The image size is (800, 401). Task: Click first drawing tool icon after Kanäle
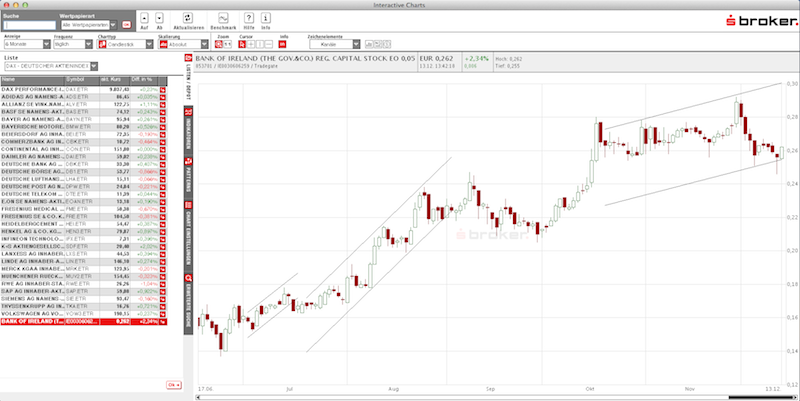coord(369,44)
